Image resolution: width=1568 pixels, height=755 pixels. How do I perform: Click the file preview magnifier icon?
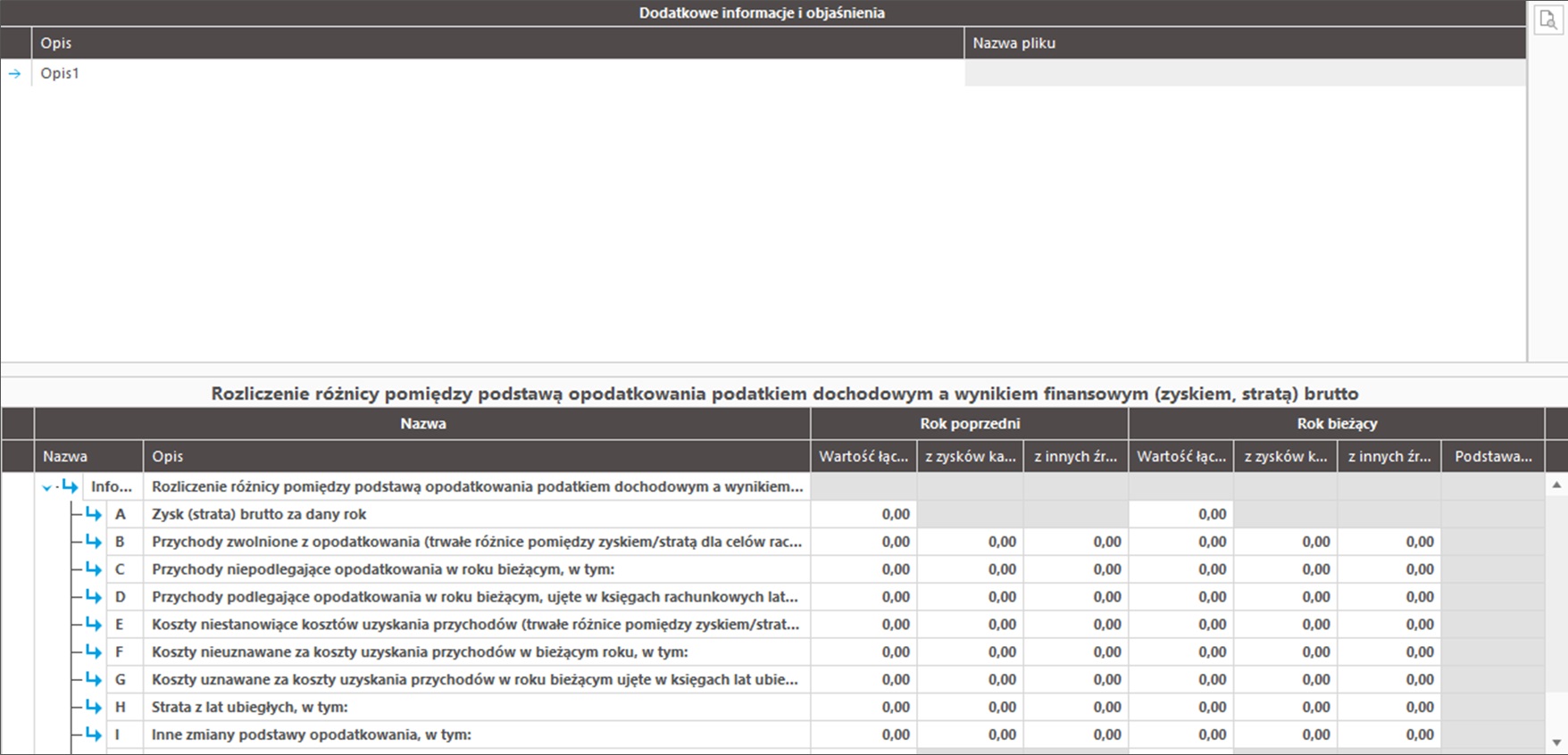click(1547, 20)
